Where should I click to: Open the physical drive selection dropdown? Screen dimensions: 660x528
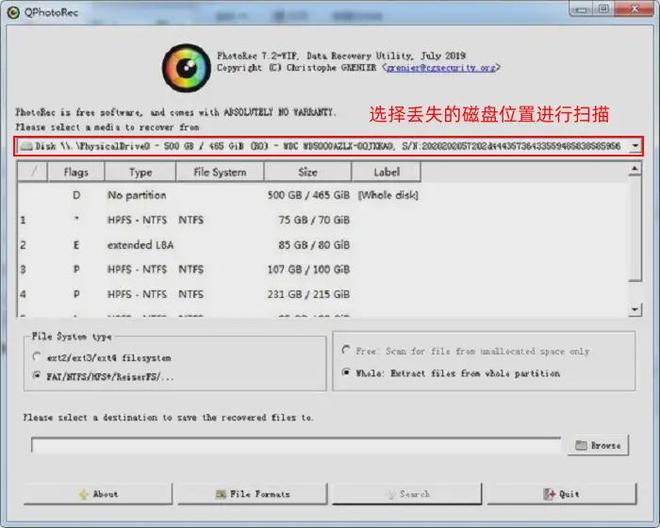tap(636, 146)
